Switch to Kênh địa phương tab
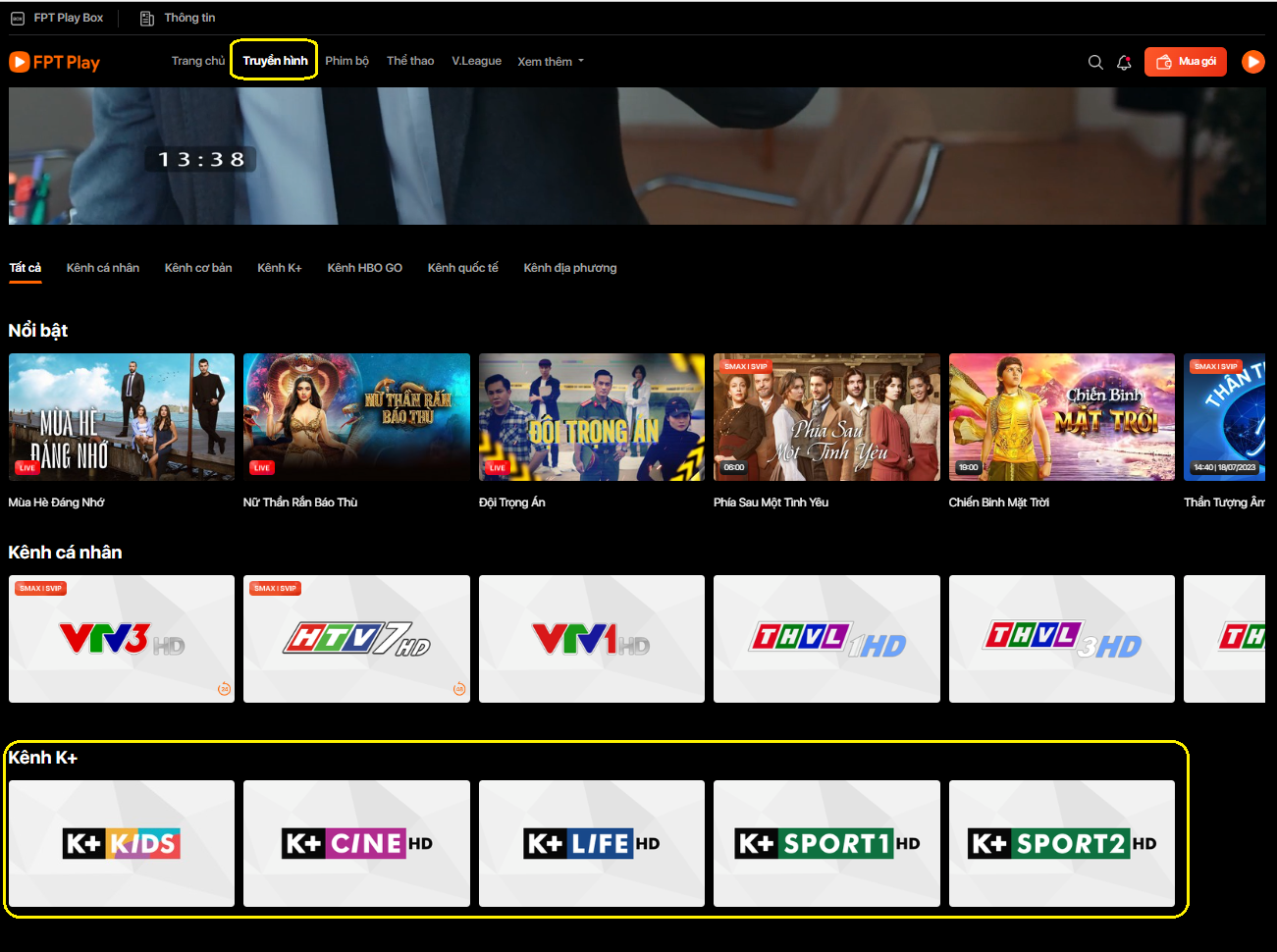The height and width of the screenshot is (952, 1277). point(570,268)
